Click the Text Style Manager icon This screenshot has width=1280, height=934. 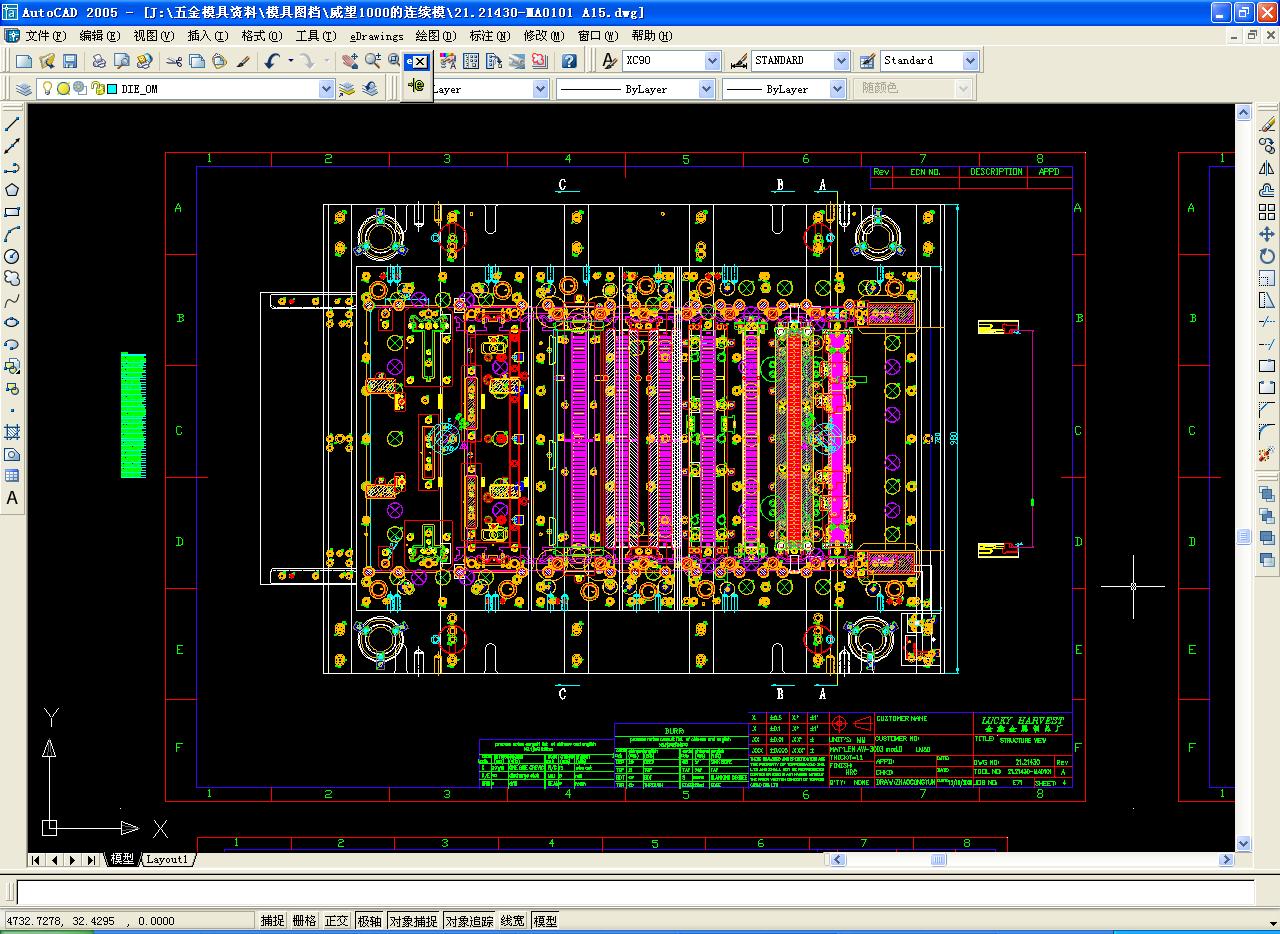pyautogui.click(x=609, y=61)
